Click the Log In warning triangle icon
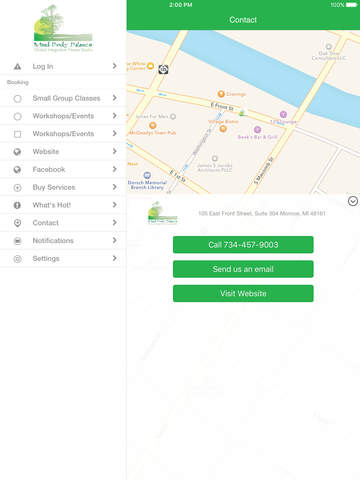This screenshot has width=360, height=480. (17, 67)
